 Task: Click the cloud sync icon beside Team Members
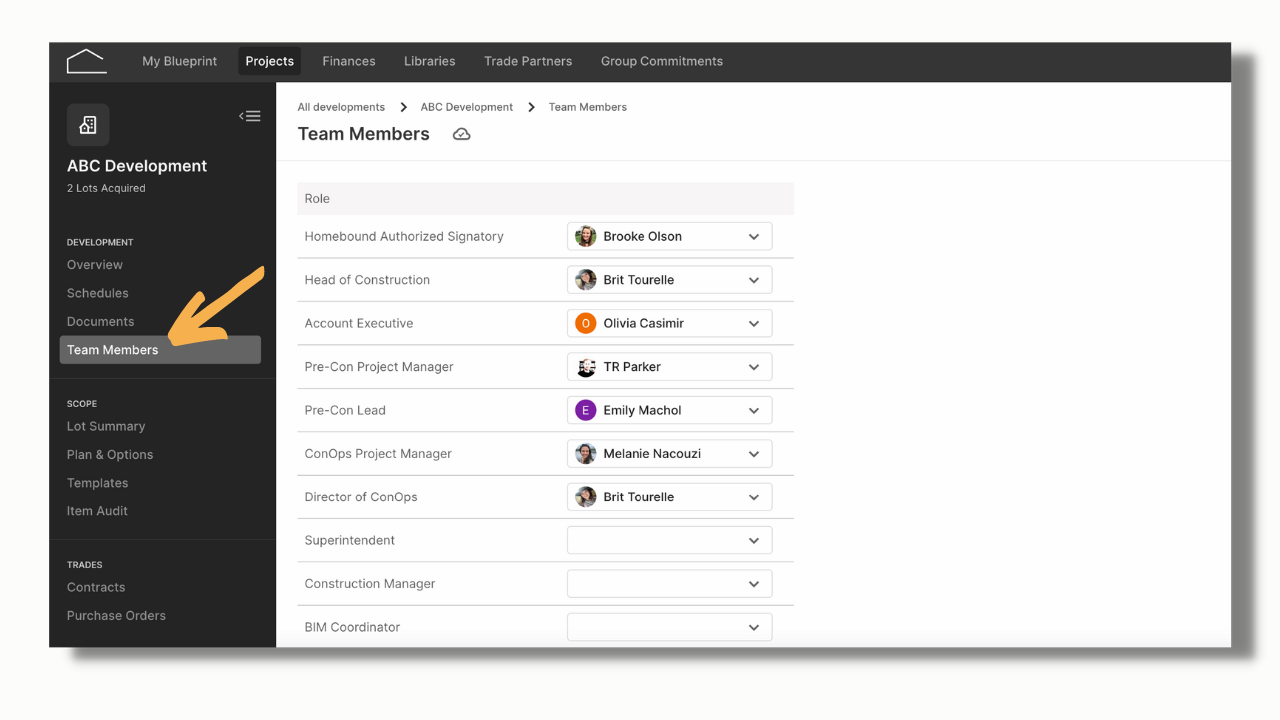461,134
